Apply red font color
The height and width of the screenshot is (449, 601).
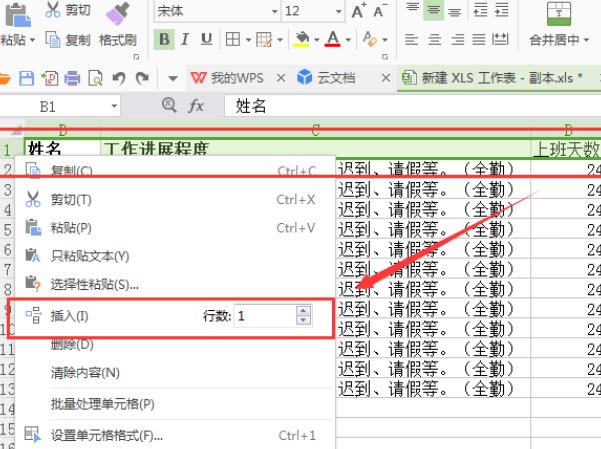(333, 39)
